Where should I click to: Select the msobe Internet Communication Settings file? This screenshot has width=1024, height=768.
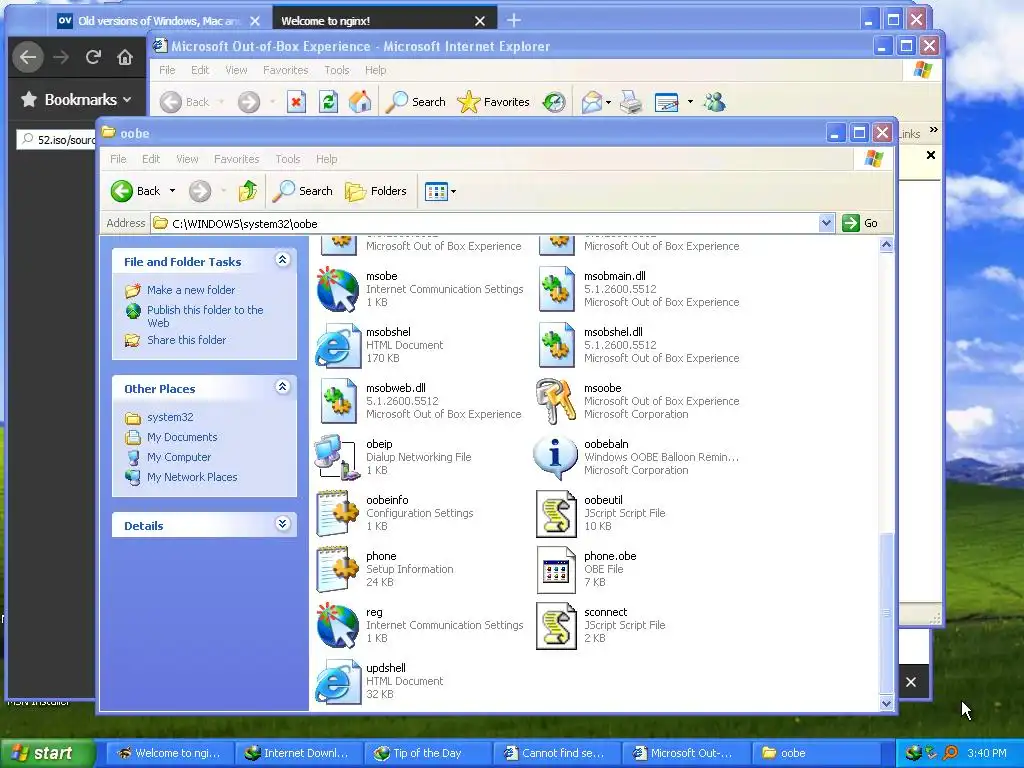(x=338, y=289)
